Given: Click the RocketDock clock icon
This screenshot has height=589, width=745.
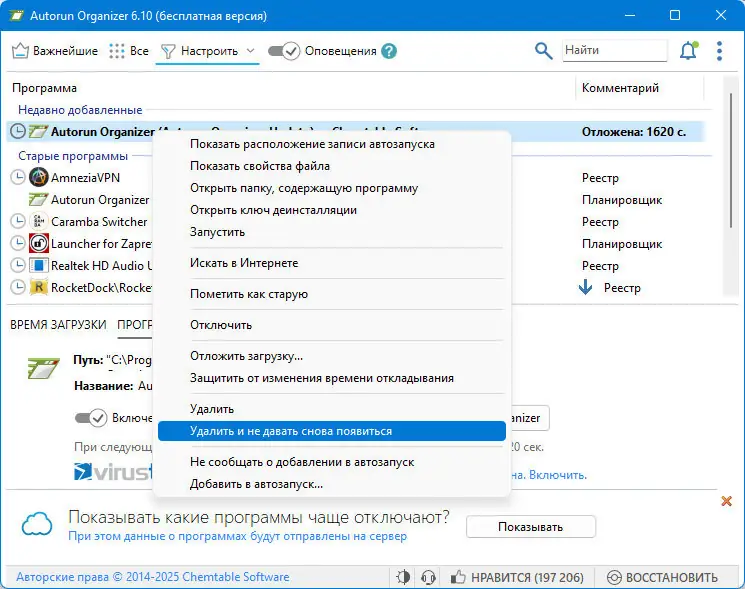Looking at the screenshot, I should click(18, 287).
